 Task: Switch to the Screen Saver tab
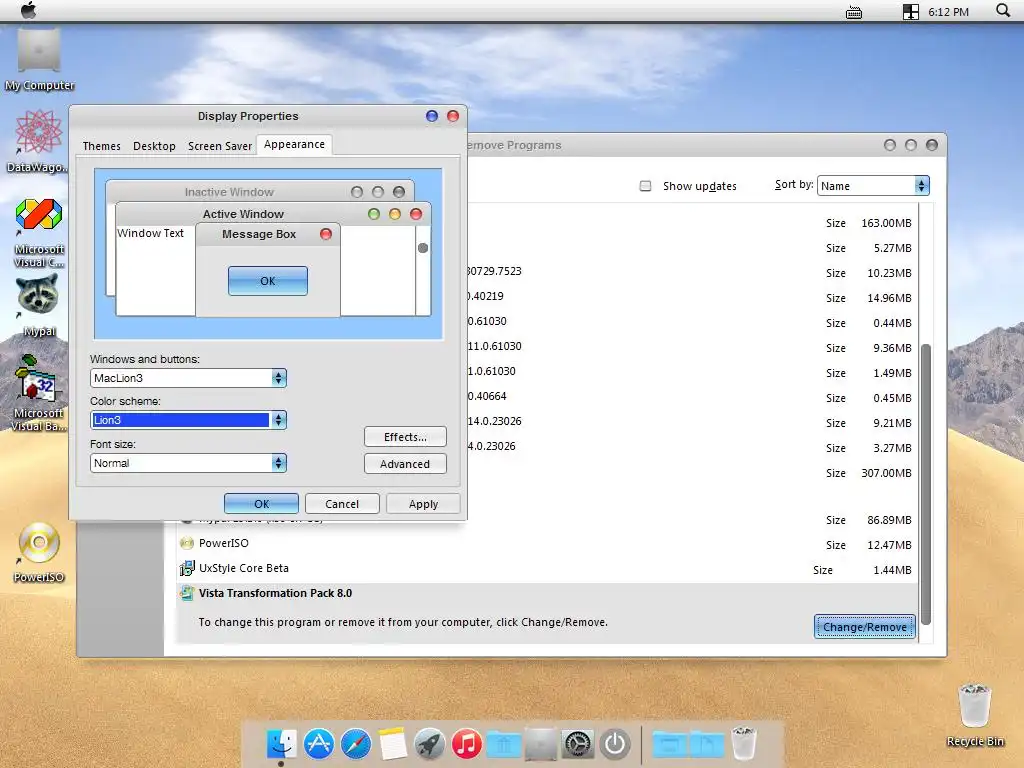(219, 146)
